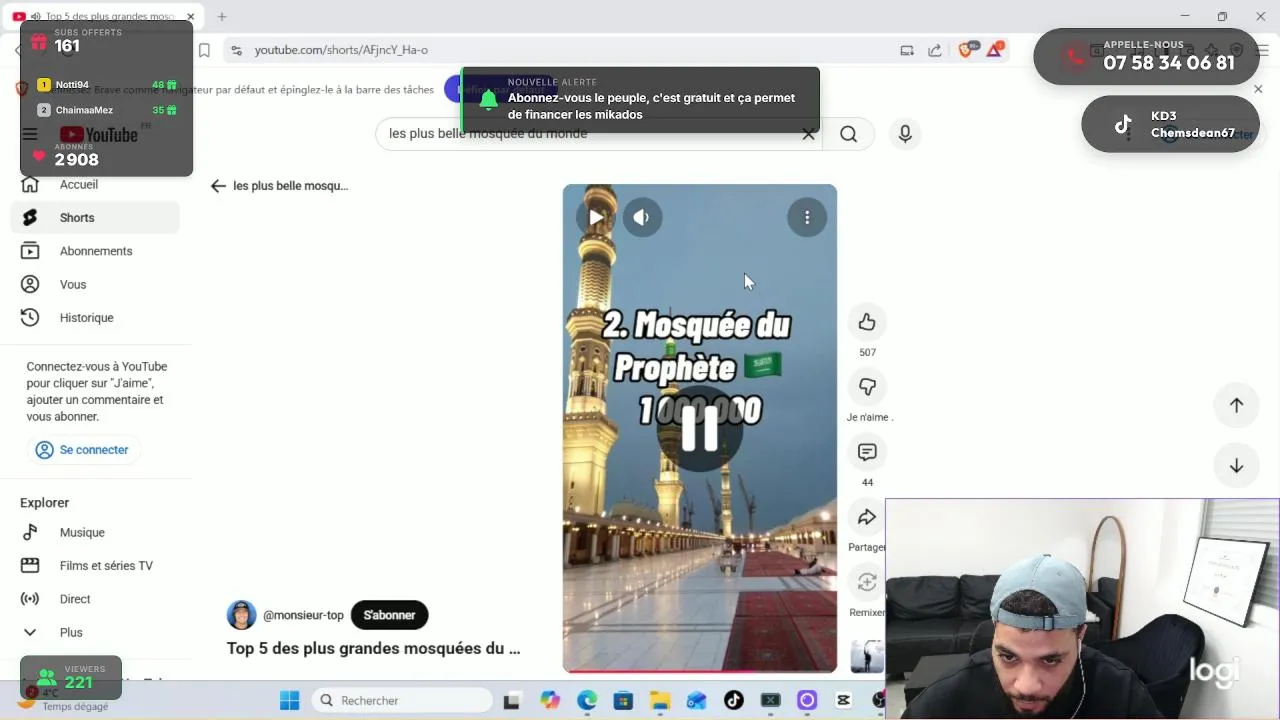Viewport: 1280px width, 720px height.
Task: Expand the Plus section in the sidebar
Action: pos(95,633)
